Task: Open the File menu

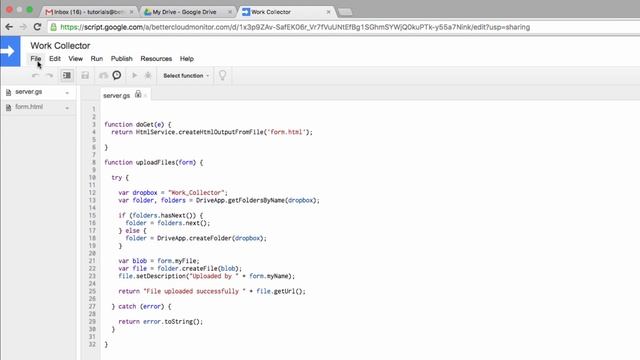Action: coord(36,59)
